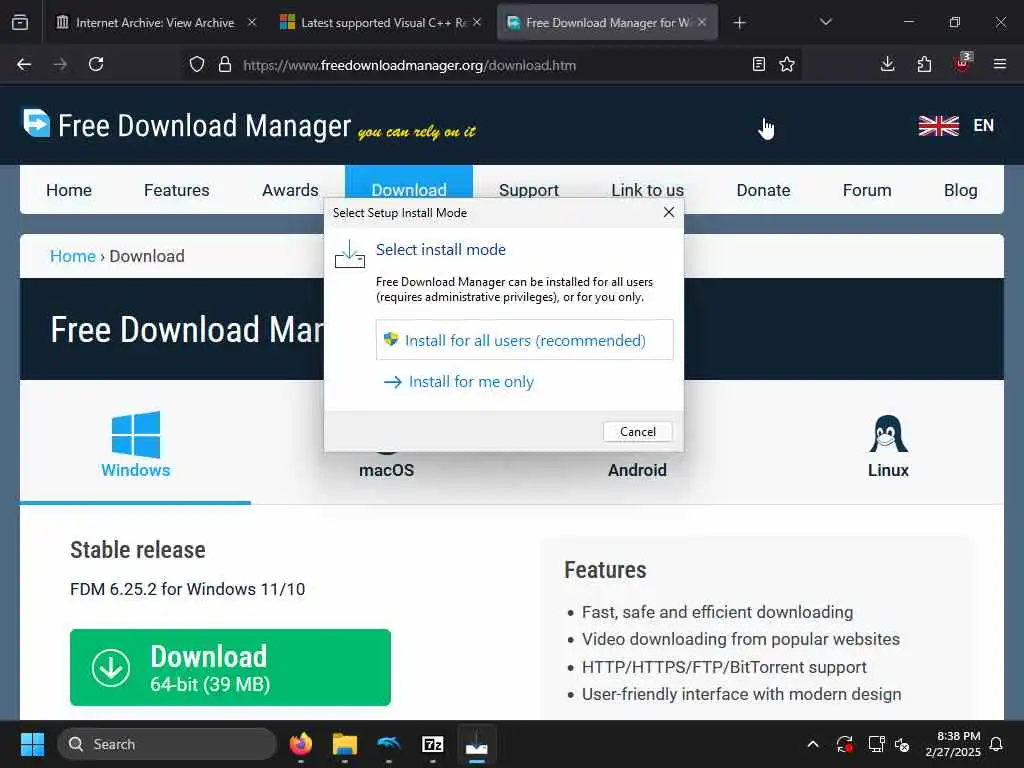Switch to Latest supported Visual C++ tab

(x=382, y=23)
